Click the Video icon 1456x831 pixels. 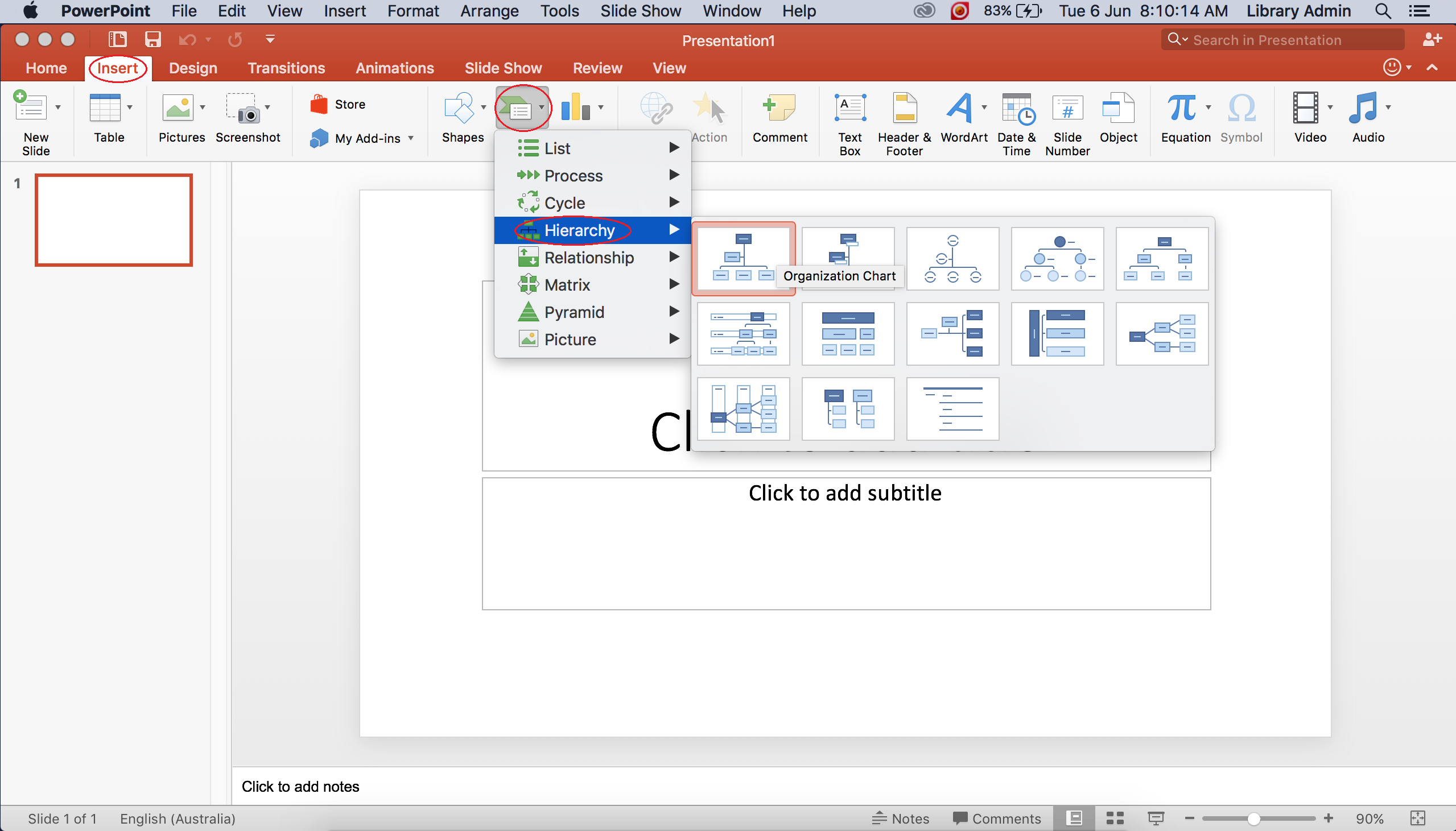coord(1305,108)
